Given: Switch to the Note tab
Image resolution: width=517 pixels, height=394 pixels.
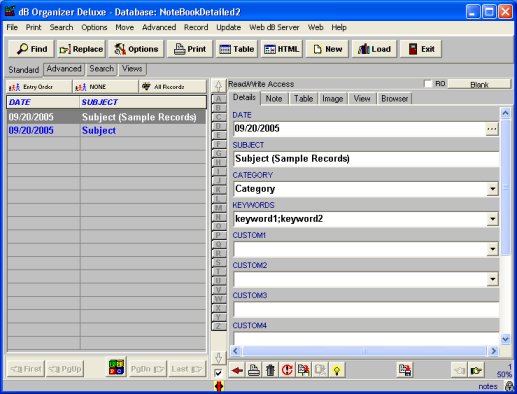Looking at the screenshot, I should 274,99.
